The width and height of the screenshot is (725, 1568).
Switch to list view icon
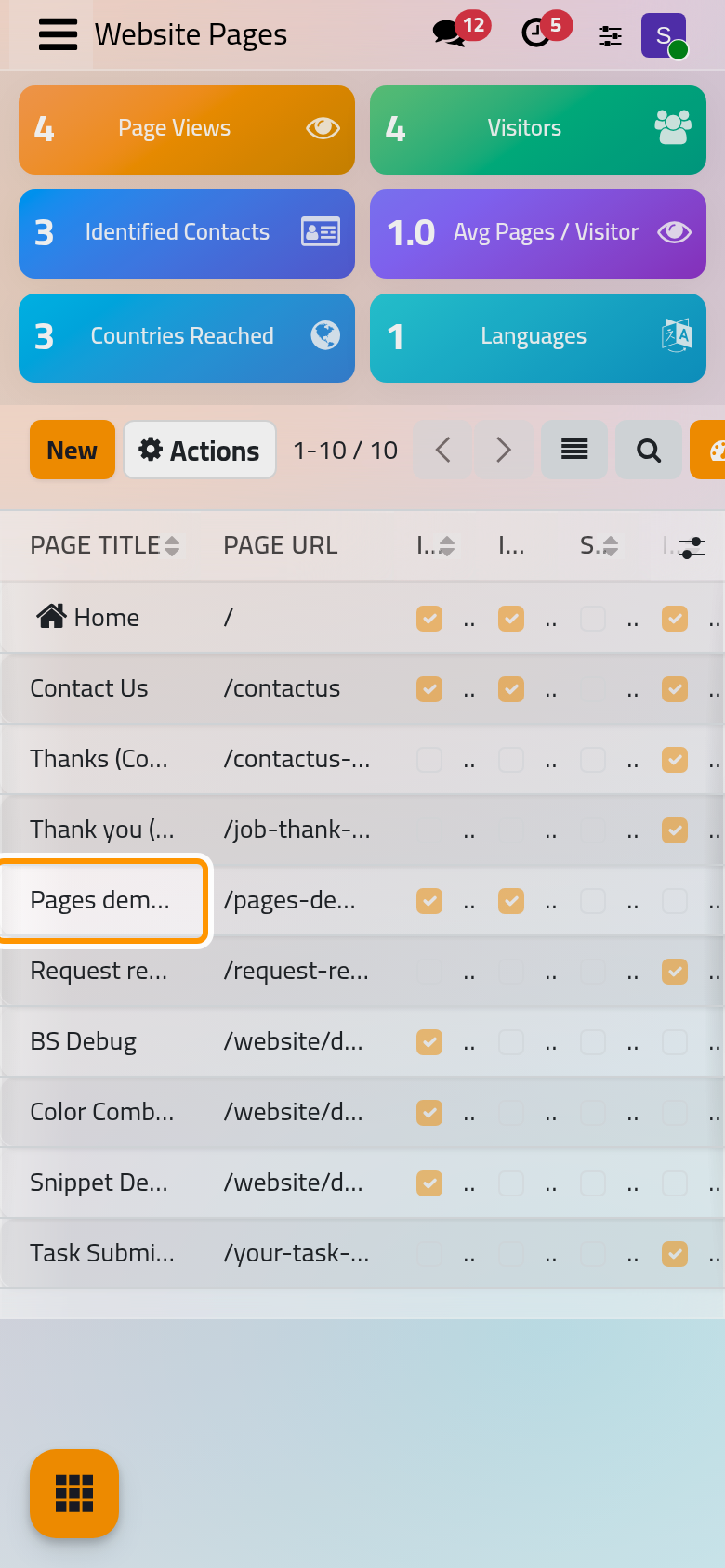574,450
